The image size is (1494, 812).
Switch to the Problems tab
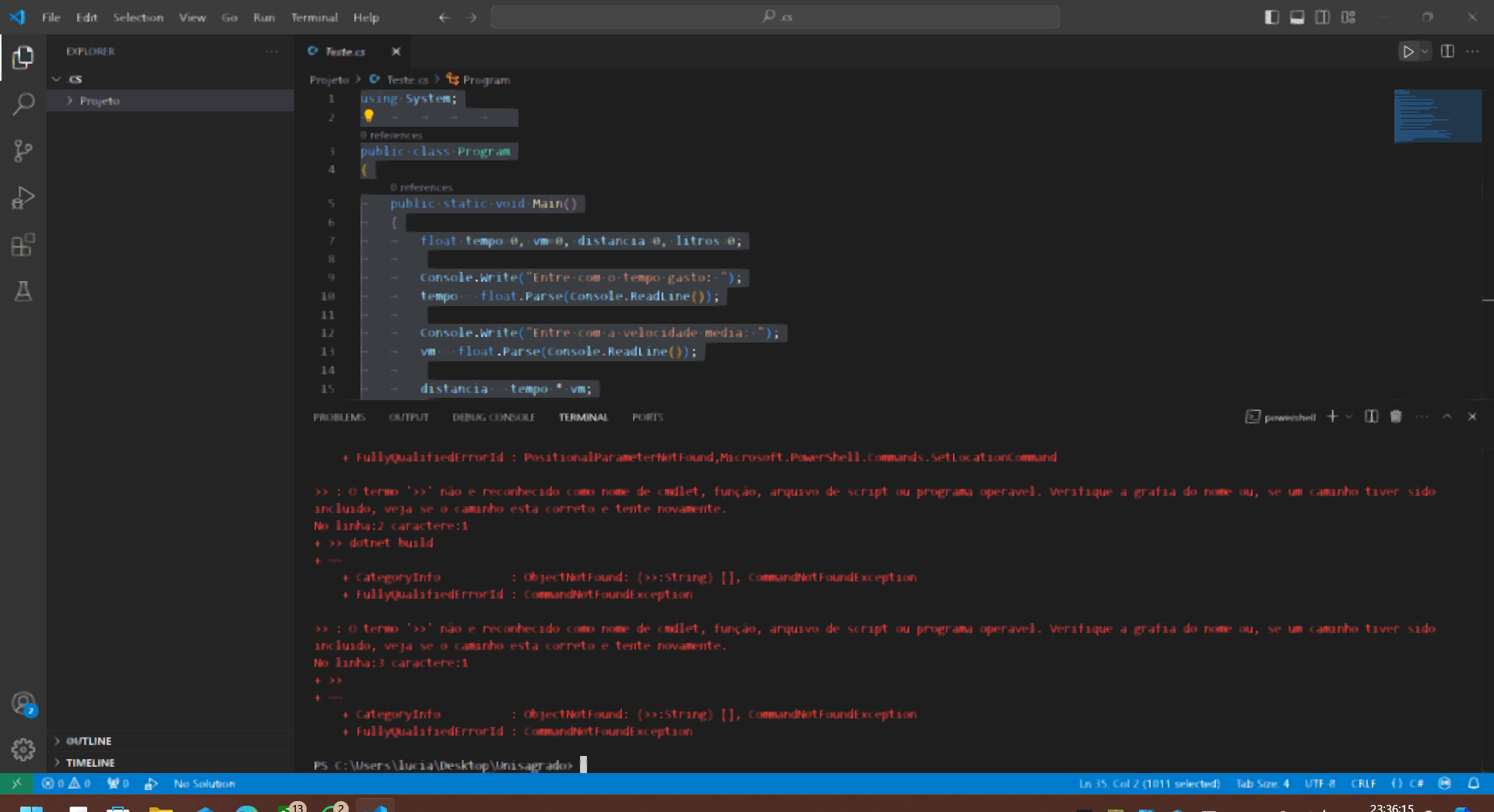pyautogui.click(x=339, y=417)
